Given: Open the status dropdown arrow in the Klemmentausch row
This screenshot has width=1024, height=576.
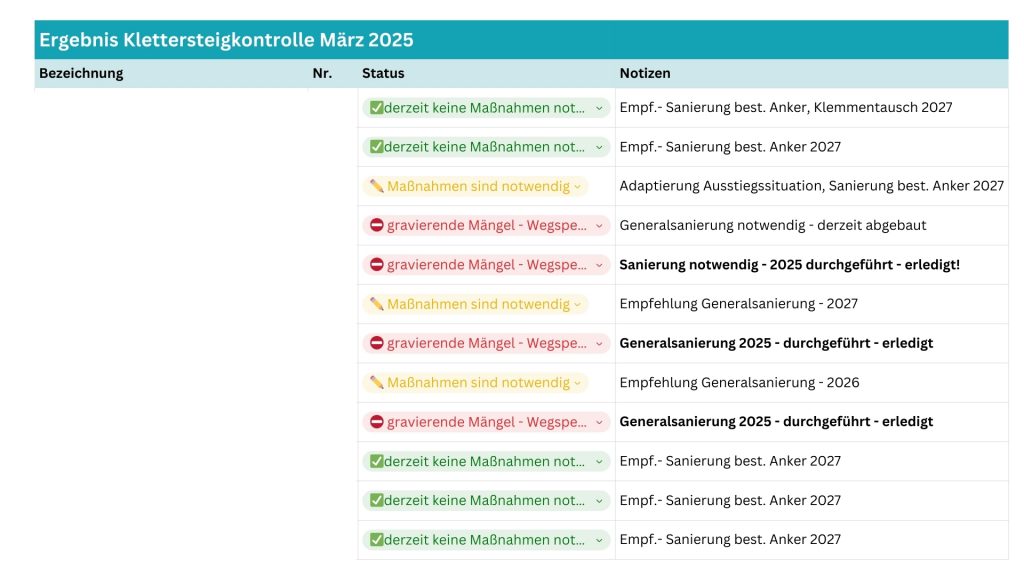Looking at the screenshot, I should tap(599, 108).
